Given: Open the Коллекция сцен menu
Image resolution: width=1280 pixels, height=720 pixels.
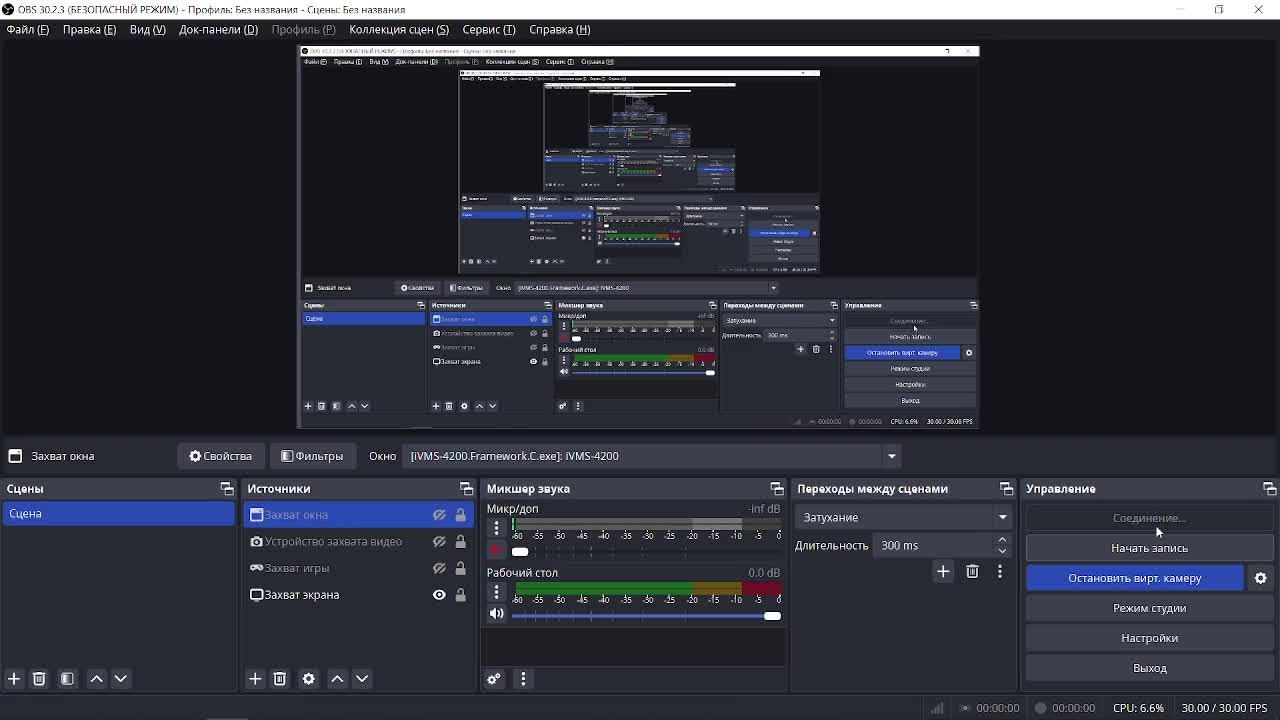Looking at the screenshot, I should pos(399,29).
